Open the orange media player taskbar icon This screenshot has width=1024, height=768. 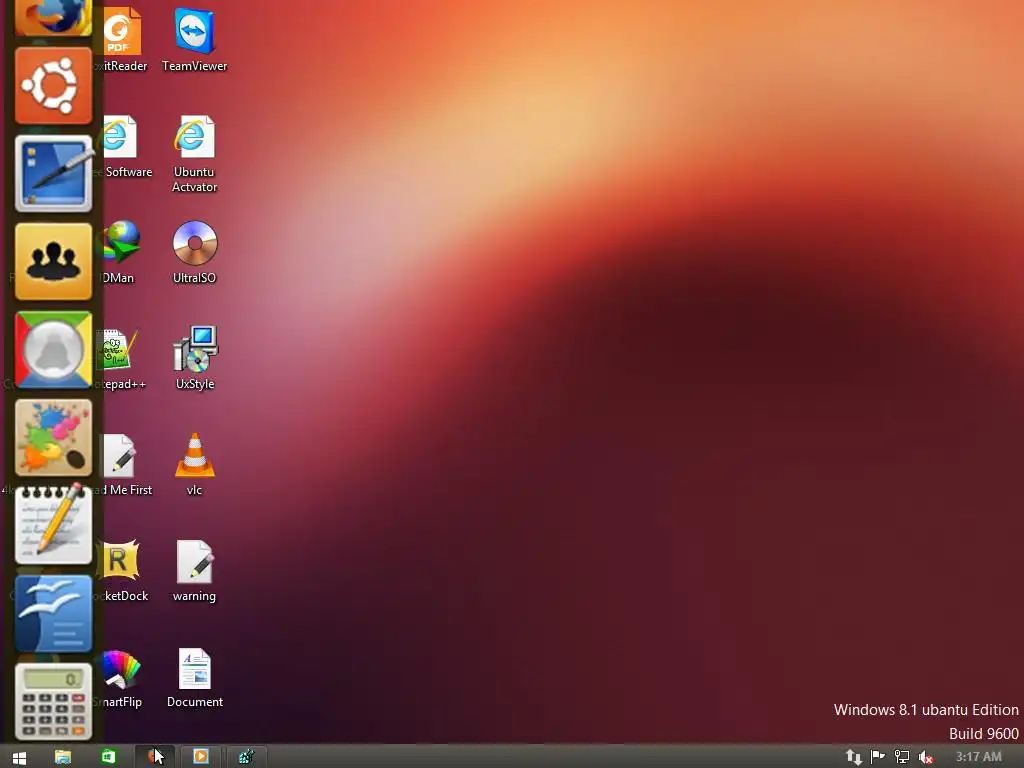pyautogui.click(x=200, y=757)
